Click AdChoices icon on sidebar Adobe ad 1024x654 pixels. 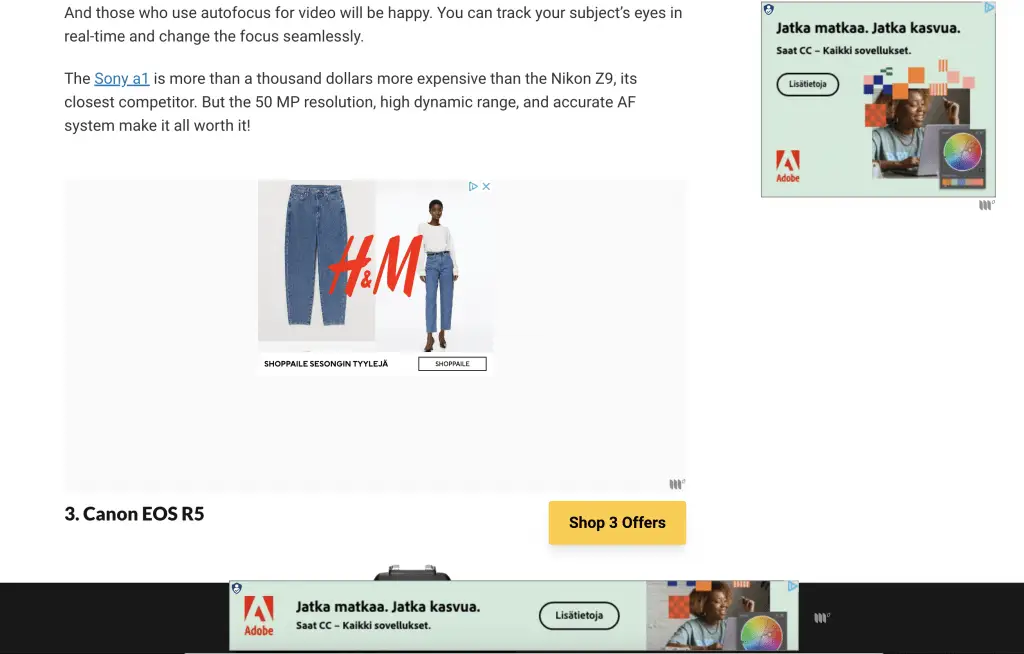pyautogui.click(x=989, y=8)
